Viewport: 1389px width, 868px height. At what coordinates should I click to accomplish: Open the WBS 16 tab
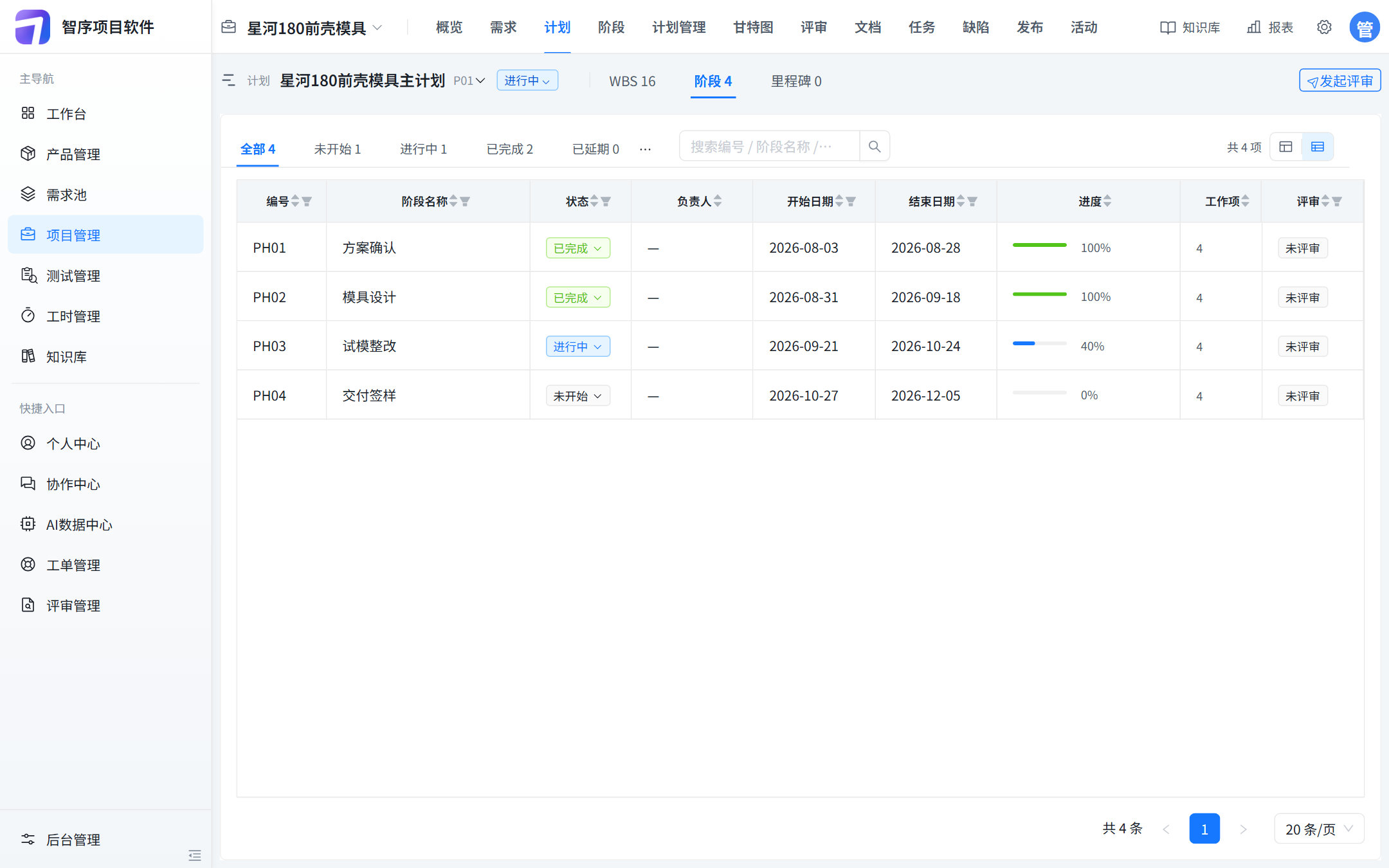point(632,82)
